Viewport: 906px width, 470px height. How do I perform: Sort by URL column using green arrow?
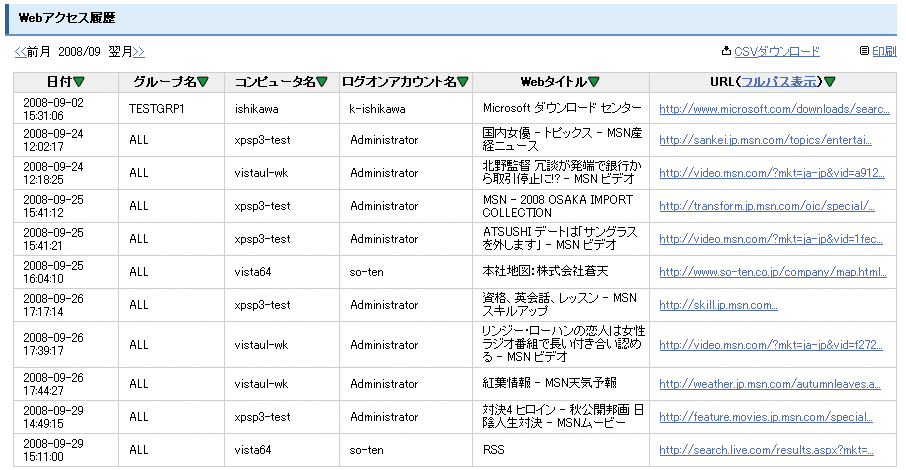click(830, 82)
